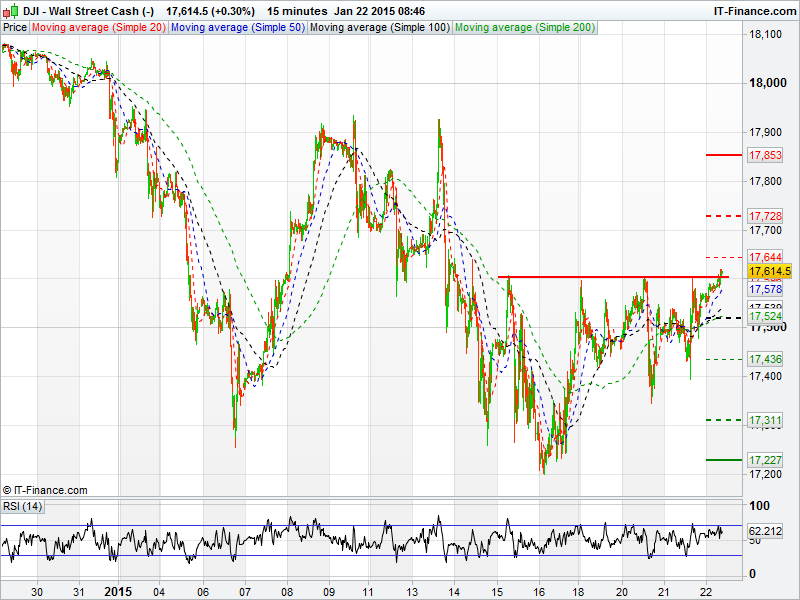The image size is (800, 600).
Task: Click the yellow current price tag 17,614.5
Action: pyautogui.click(x=771, y=271)
